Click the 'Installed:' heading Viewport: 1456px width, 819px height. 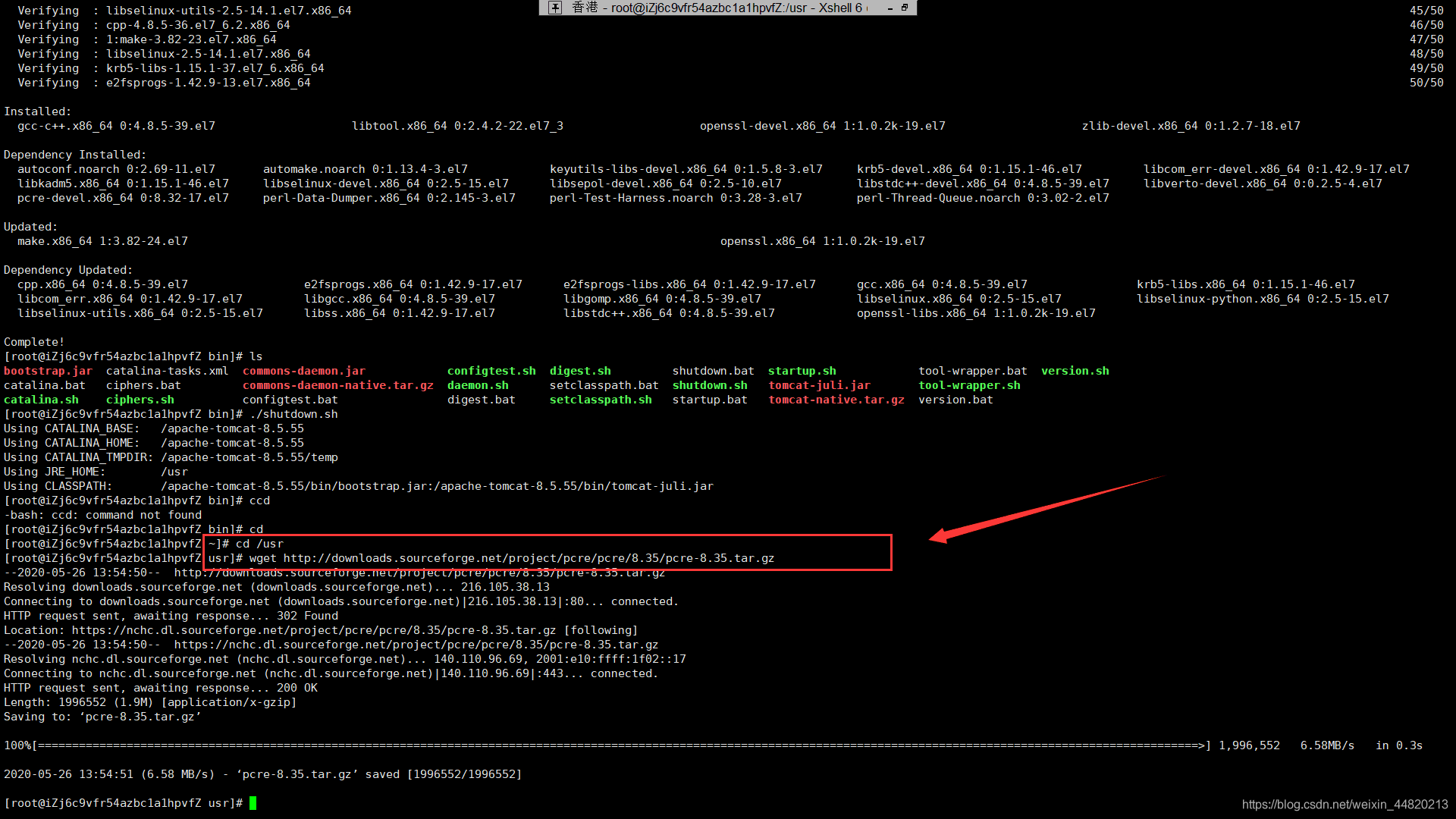click(x=37, y=111)
